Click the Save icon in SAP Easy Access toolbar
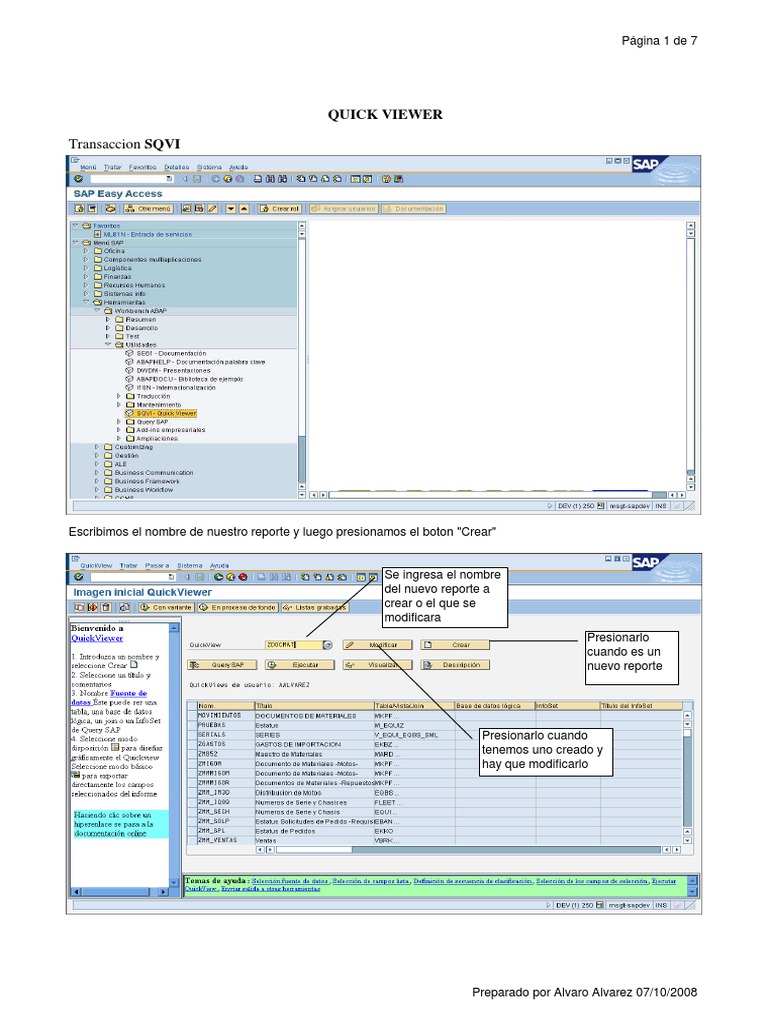768x1024 pixels. 197,179
